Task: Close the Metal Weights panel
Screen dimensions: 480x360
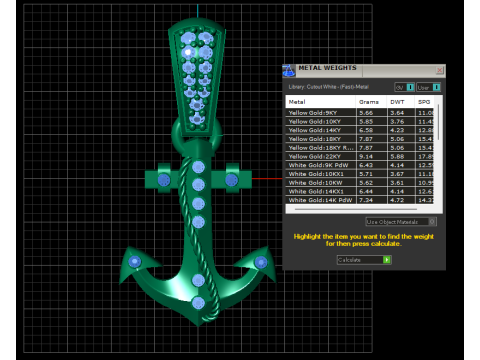Action: pos(440,70)
